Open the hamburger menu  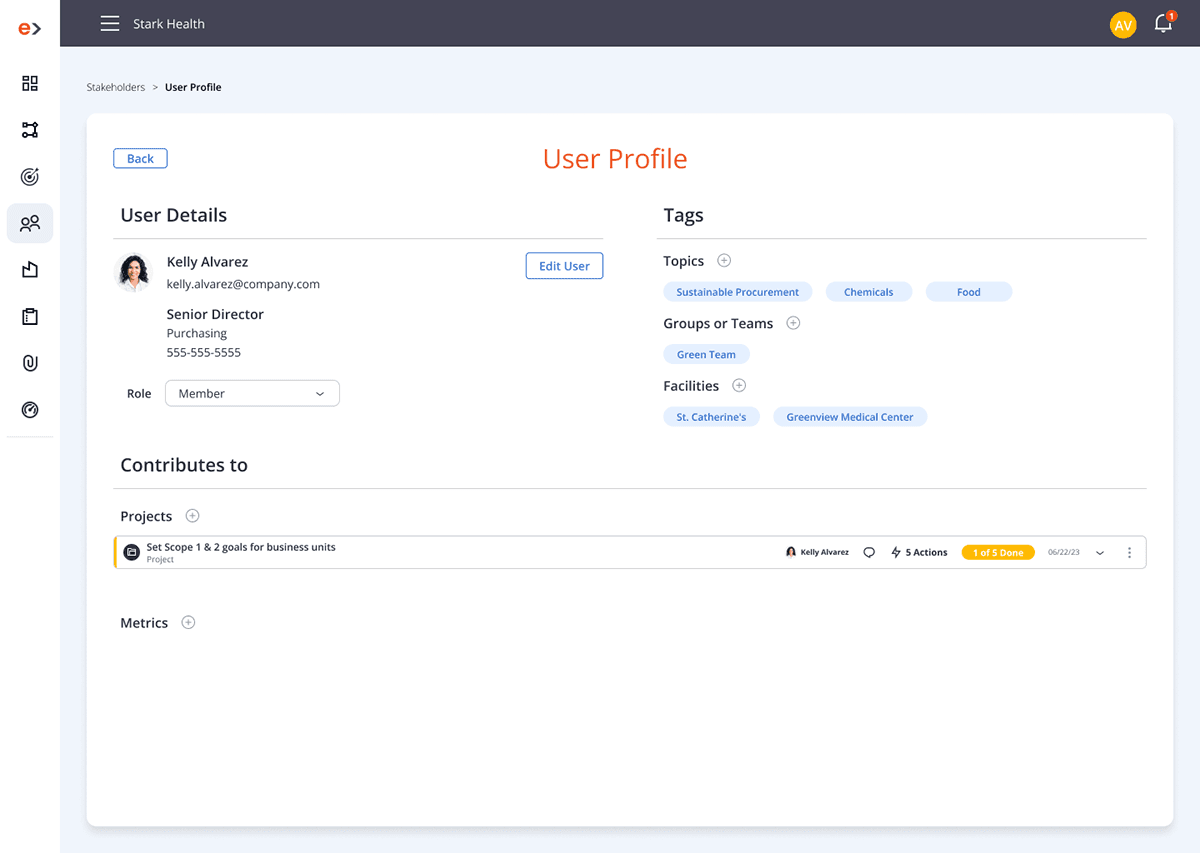(110, 24)
